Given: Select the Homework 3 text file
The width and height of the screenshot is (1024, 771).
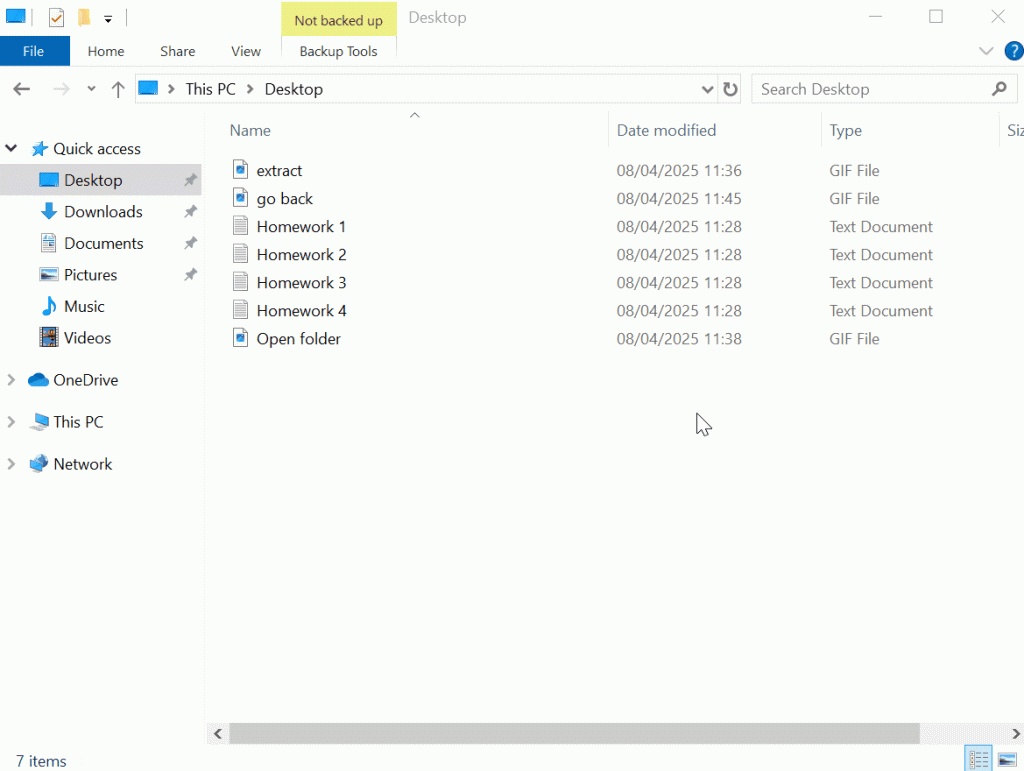Looking at the screenshot, I should (x=301, y=283).
